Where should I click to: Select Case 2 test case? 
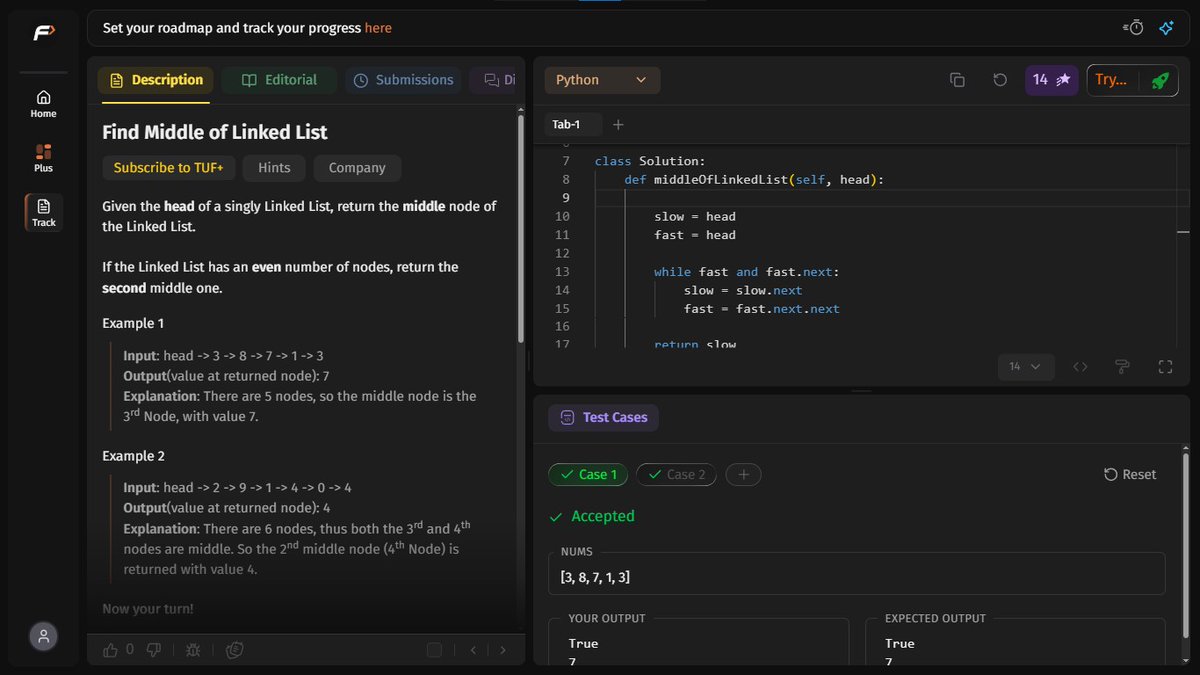676,475
